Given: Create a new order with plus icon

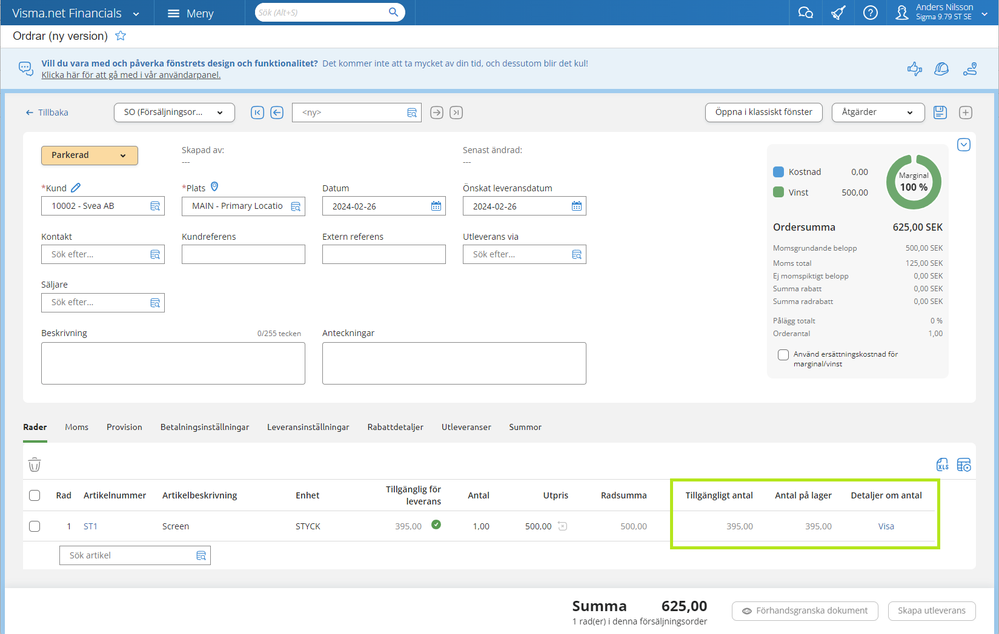Looking at the screenshot, I should point(966,113).
